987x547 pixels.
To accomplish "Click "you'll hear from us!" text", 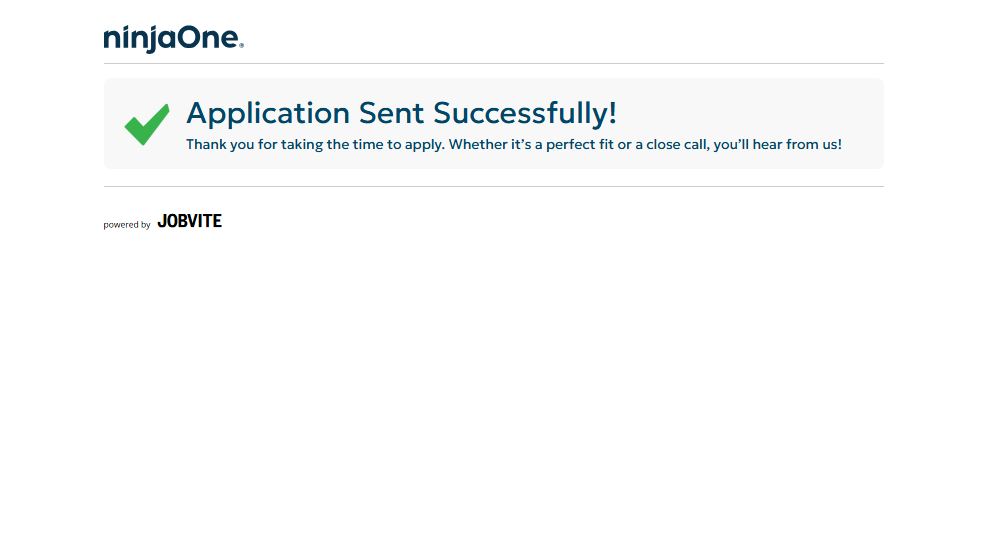I will pyautogui.click(x=777, y=144).
